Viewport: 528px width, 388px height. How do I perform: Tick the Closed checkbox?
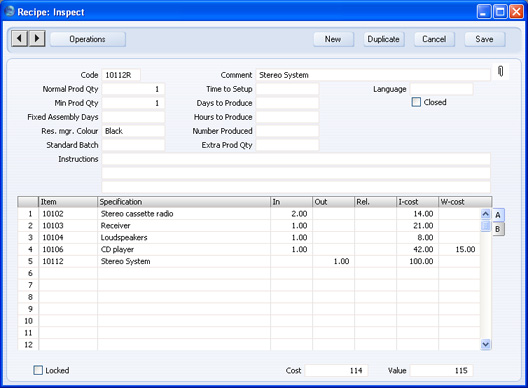(x=416, y=102)
